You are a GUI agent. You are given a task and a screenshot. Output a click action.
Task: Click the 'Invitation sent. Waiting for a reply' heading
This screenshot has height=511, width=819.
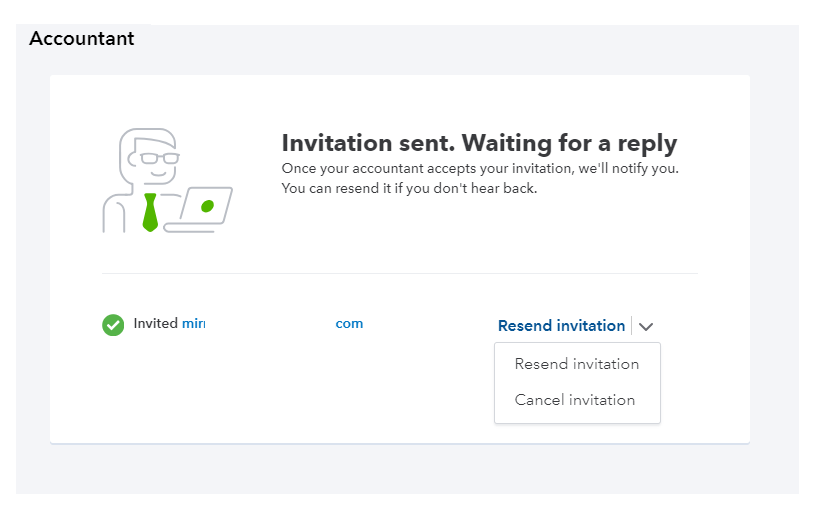[x=479, y=143]
